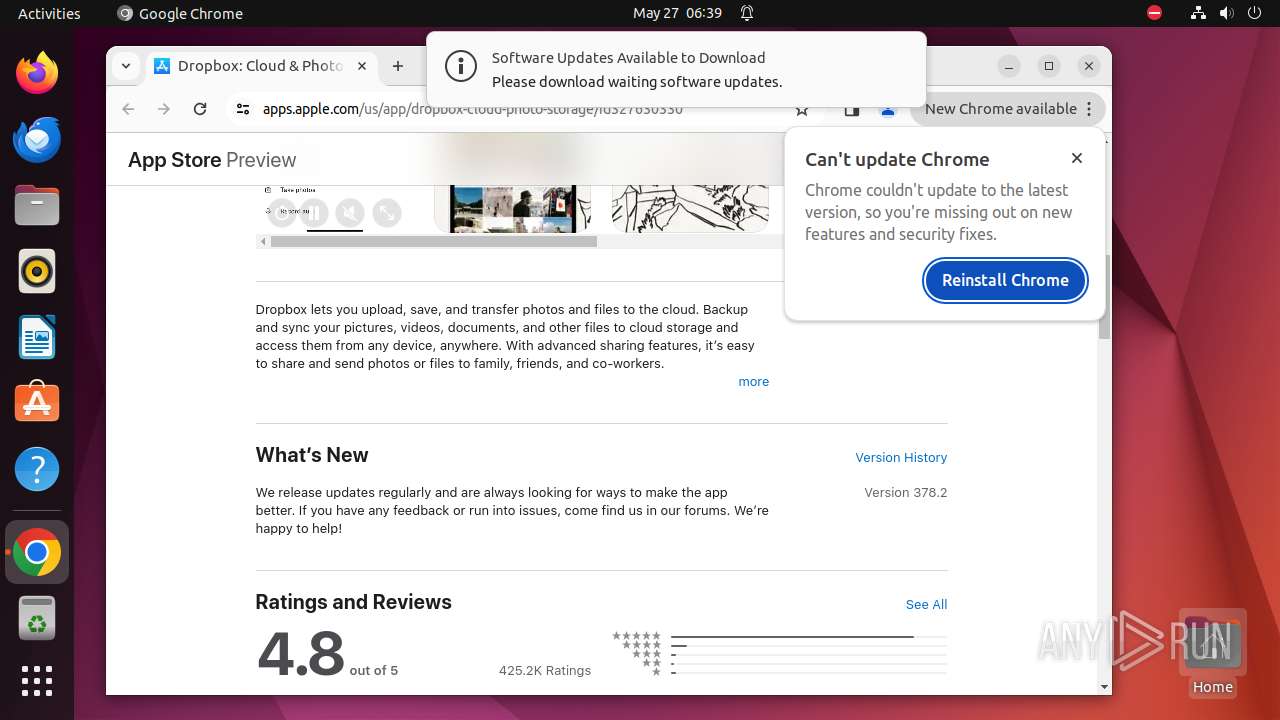1280x720 pixels.
Task: Open Activities overview
Action: [49, 13]
